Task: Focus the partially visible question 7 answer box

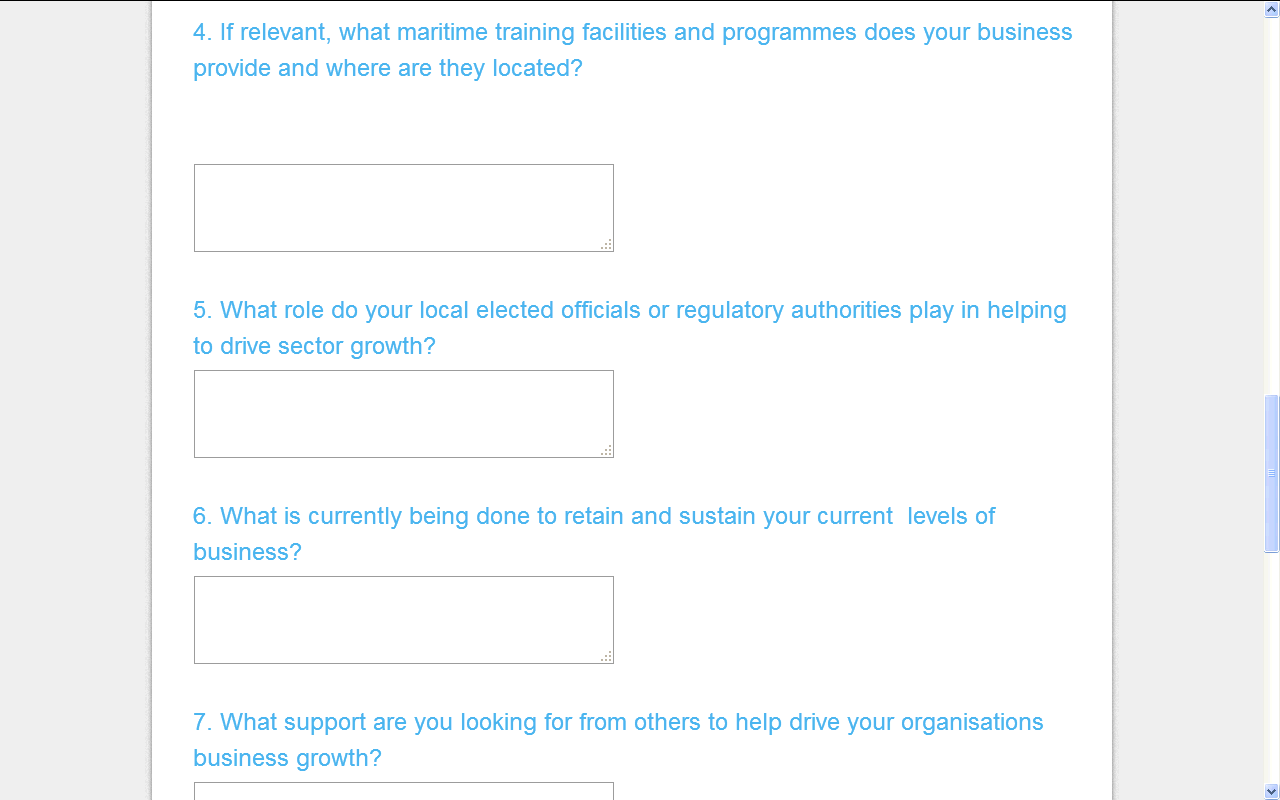Action: (x=403, y=791)
